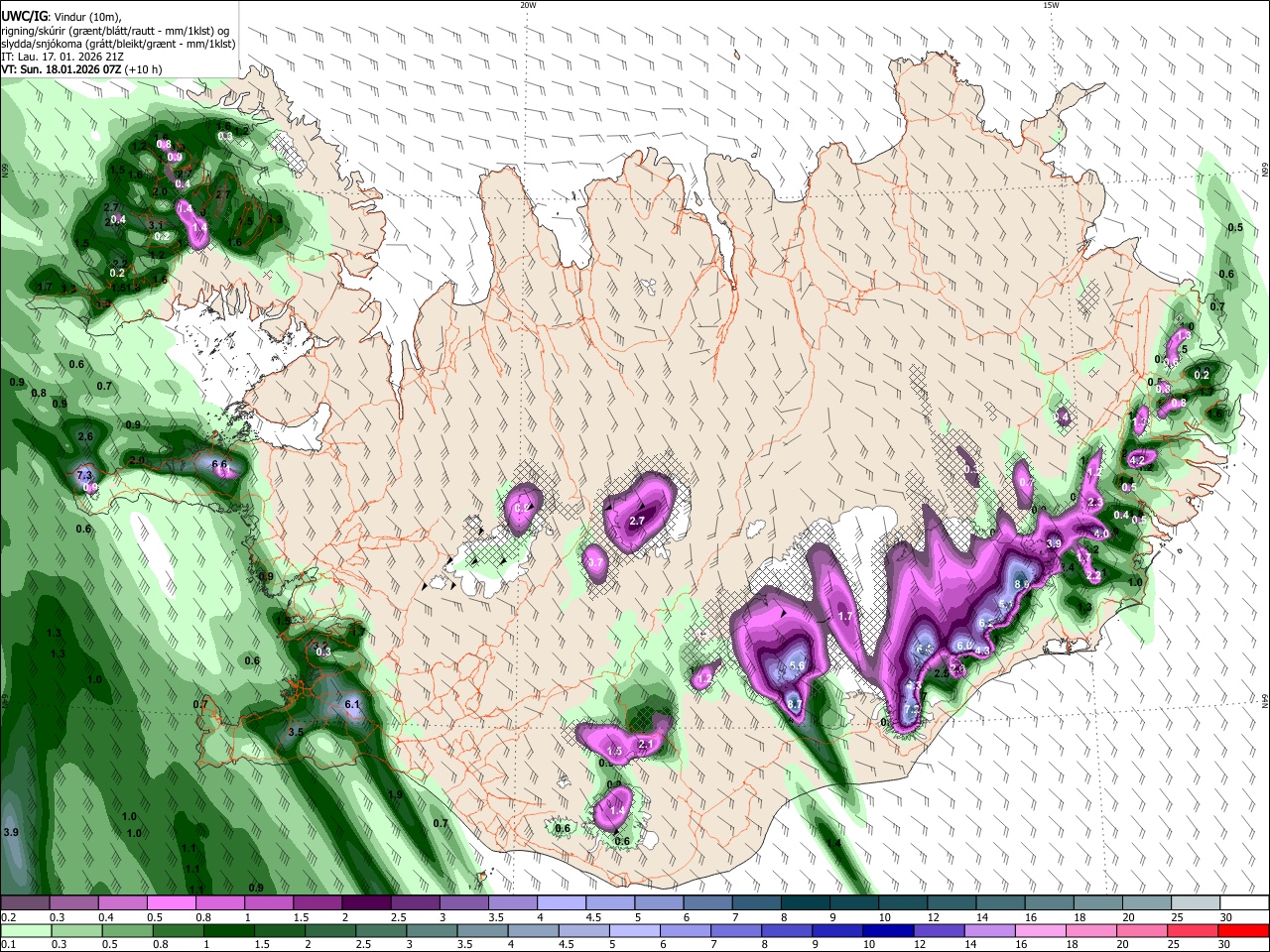Select the 'Vindur (10m),' header text
1270x952 pixels.
87,15
